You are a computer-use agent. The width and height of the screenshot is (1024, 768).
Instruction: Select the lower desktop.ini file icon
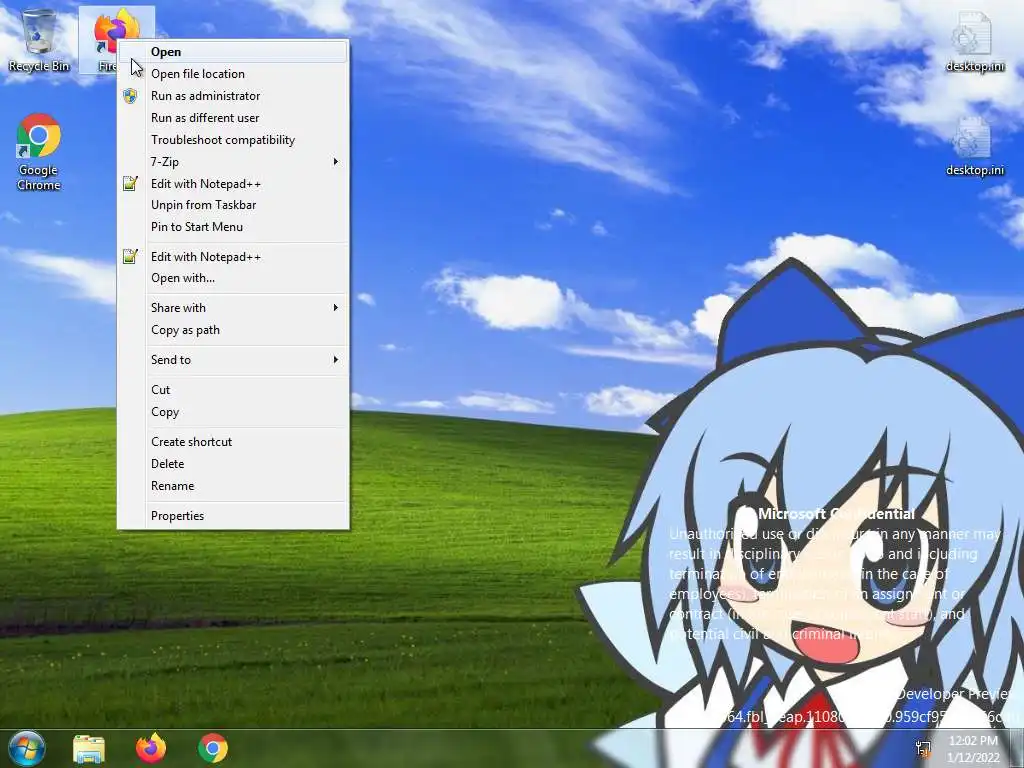[x=974, y=146]
